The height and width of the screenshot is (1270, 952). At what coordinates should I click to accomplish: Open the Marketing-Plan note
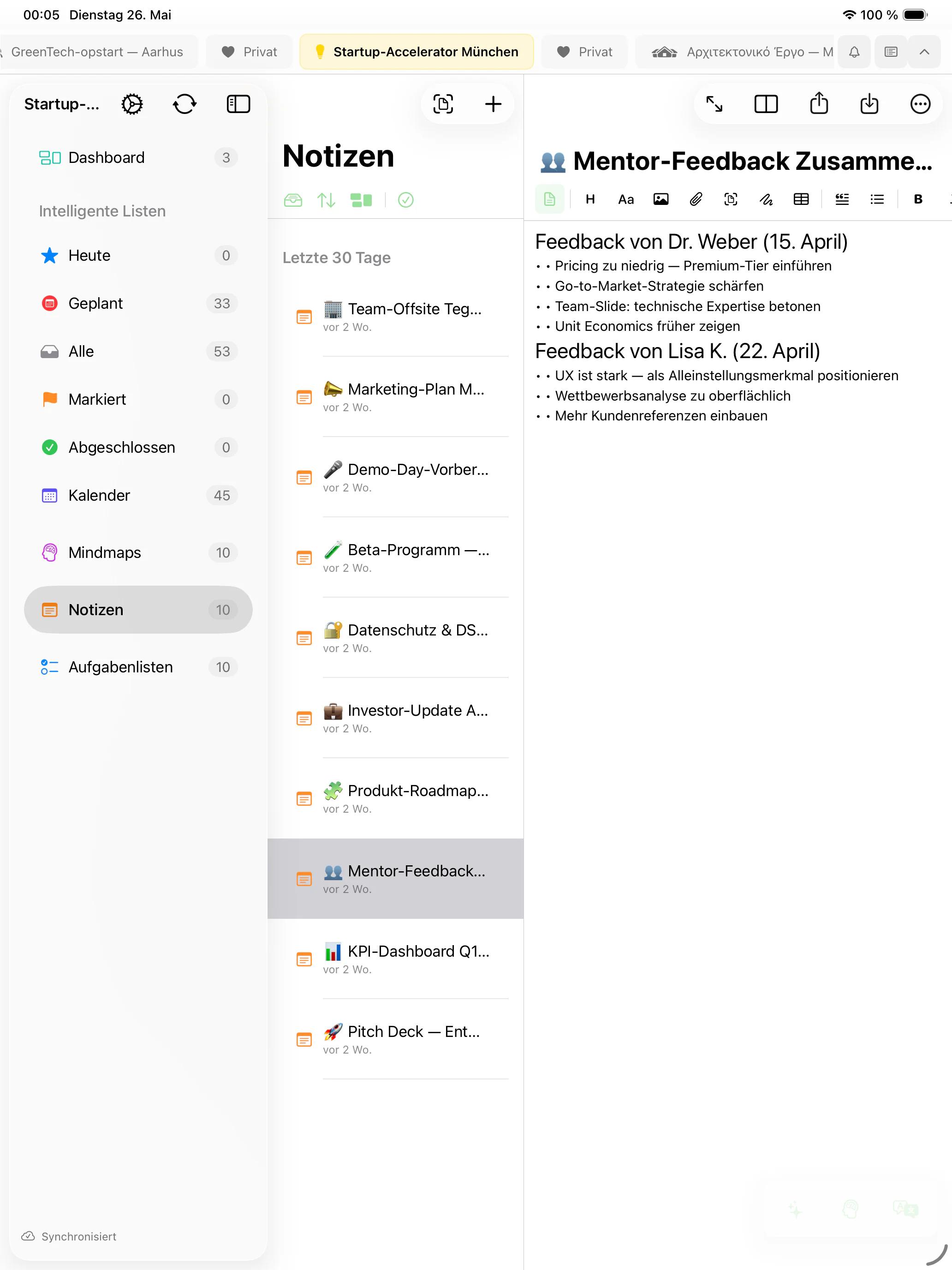pyautogui.click(x=395, y=397)
